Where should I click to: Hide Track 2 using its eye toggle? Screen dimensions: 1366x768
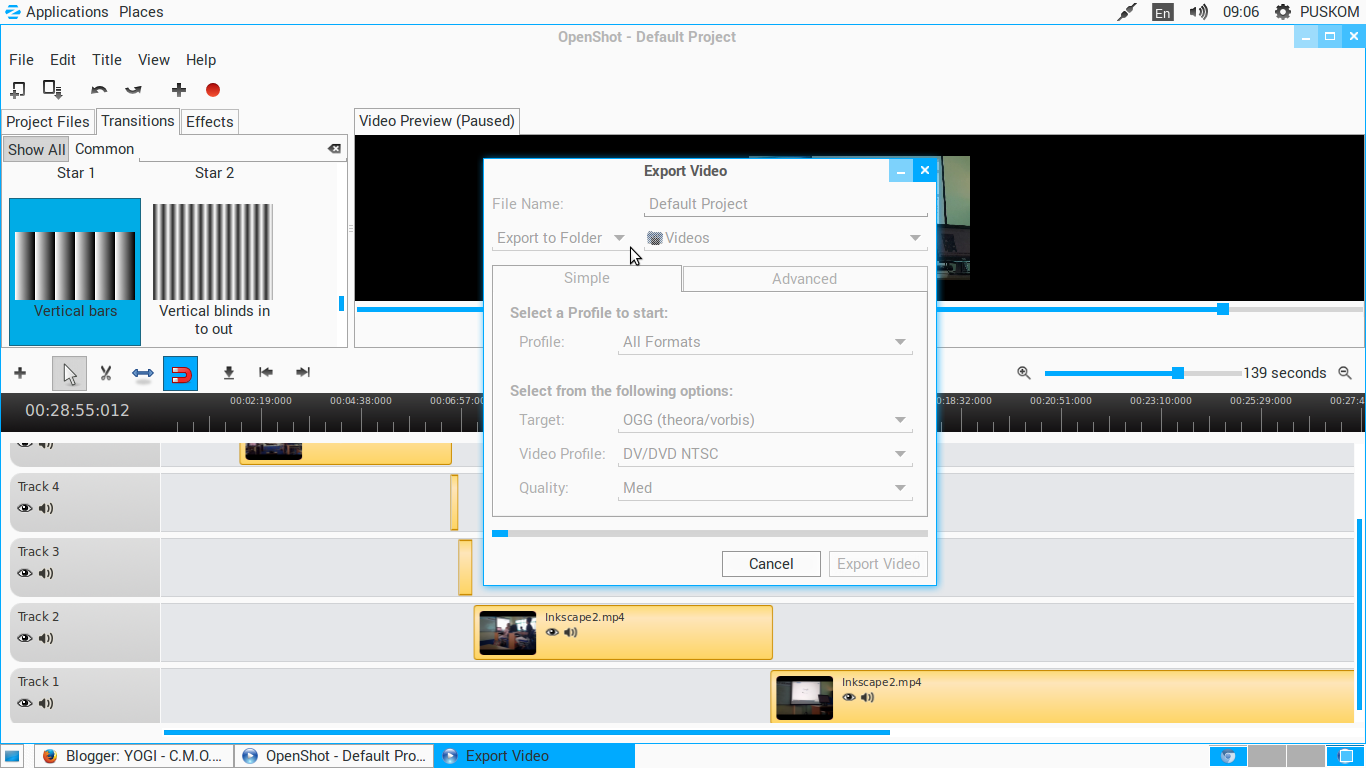(x=23, y=638)
